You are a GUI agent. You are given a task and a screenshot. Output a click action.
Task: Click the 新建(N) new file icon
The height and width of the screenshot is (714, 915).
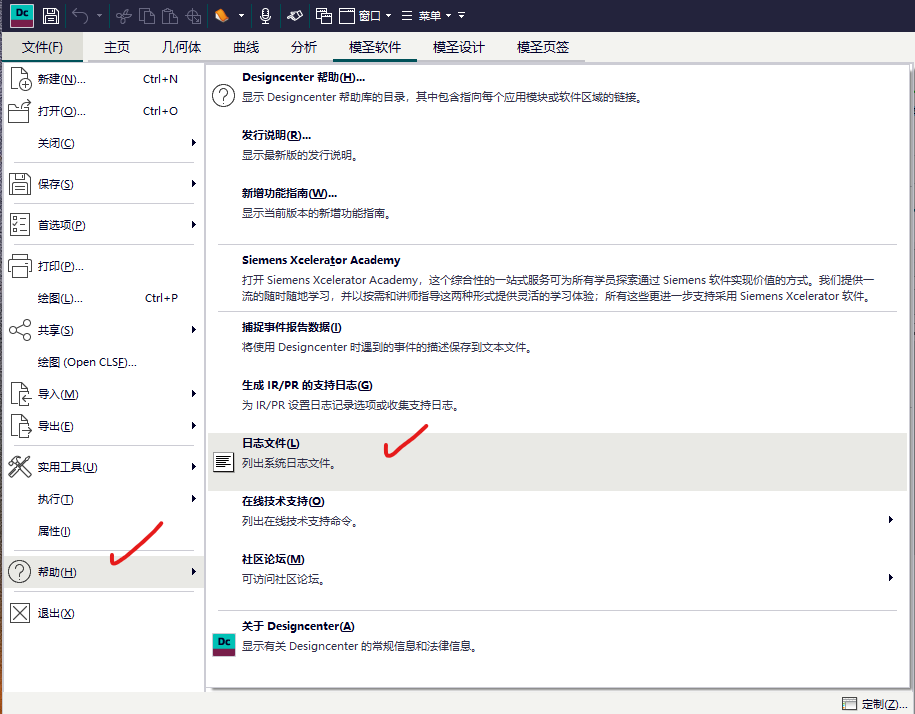pos(20,79)
